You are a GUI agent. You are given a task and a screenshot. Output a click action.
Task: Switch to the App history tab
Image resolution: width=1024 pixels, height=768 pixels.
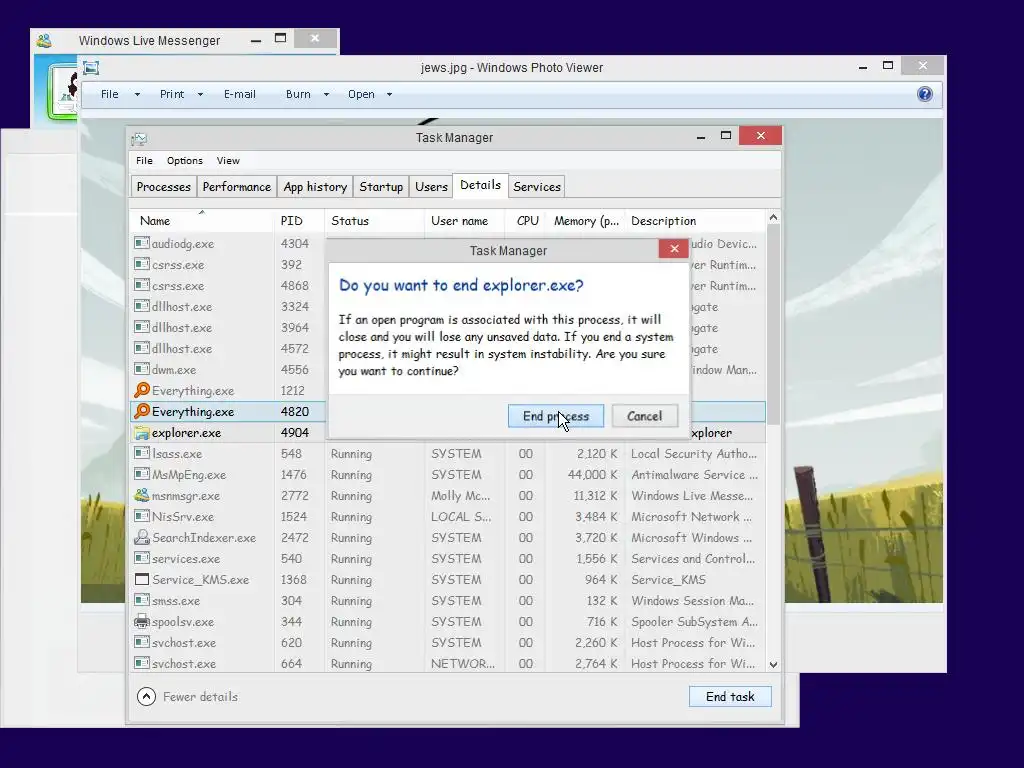point(315,187)
